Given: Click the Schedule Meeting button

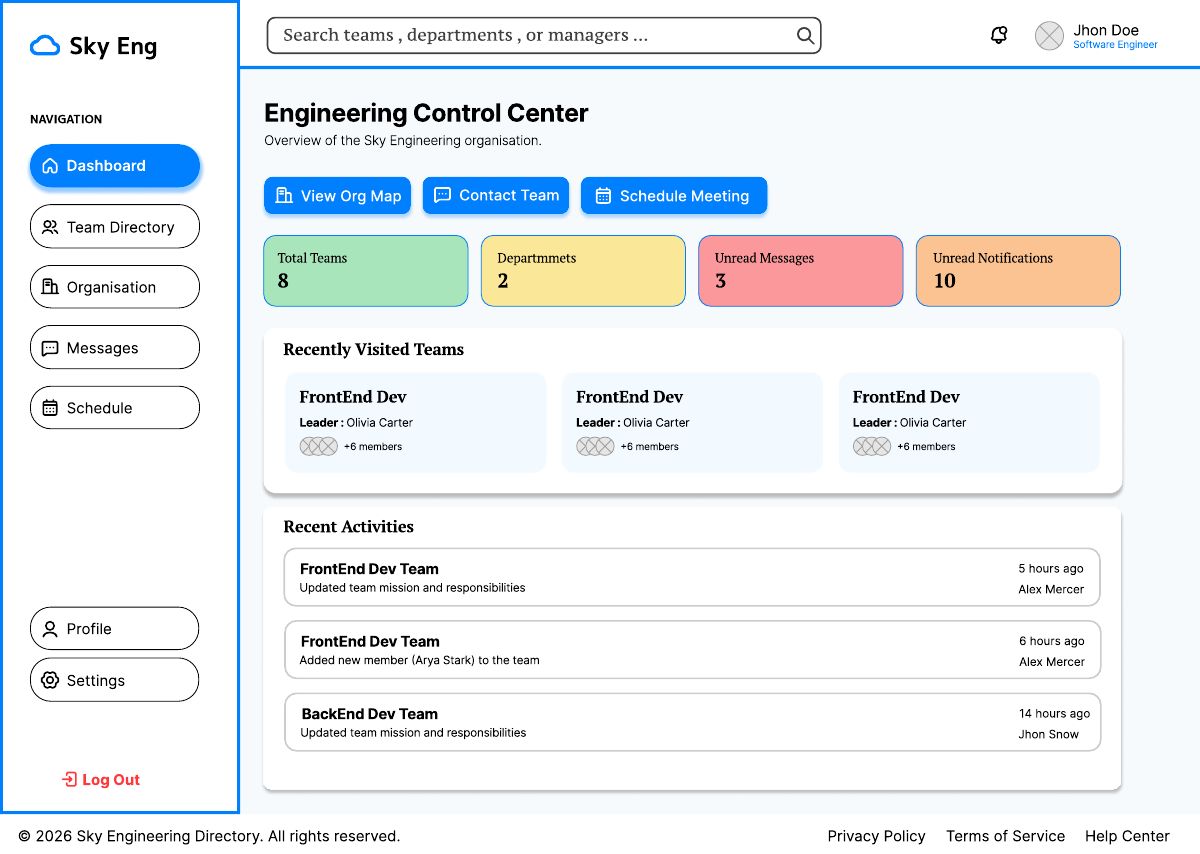Looking at the screenshot, I should coord(674,196).
